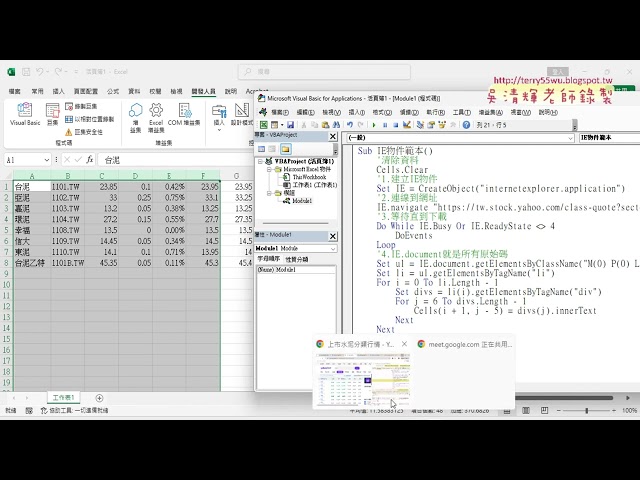Switch to 性質分類 tab in properties

click(x=297, y=259)
